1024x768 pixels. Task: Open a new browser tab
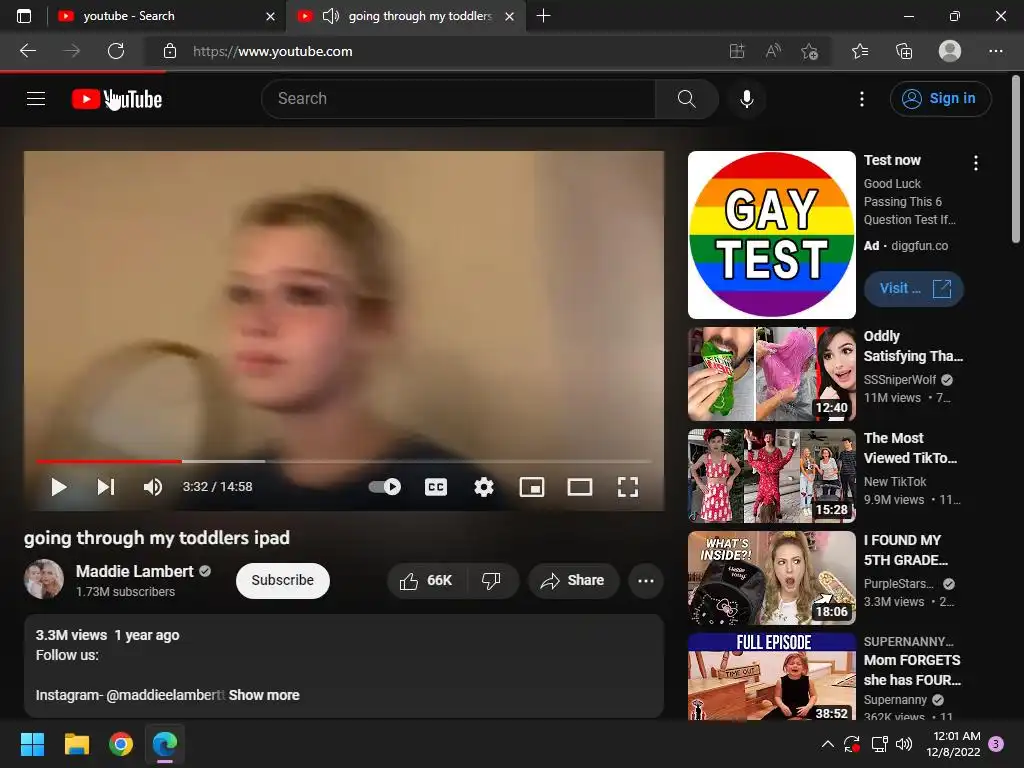[x=543, y=16]
